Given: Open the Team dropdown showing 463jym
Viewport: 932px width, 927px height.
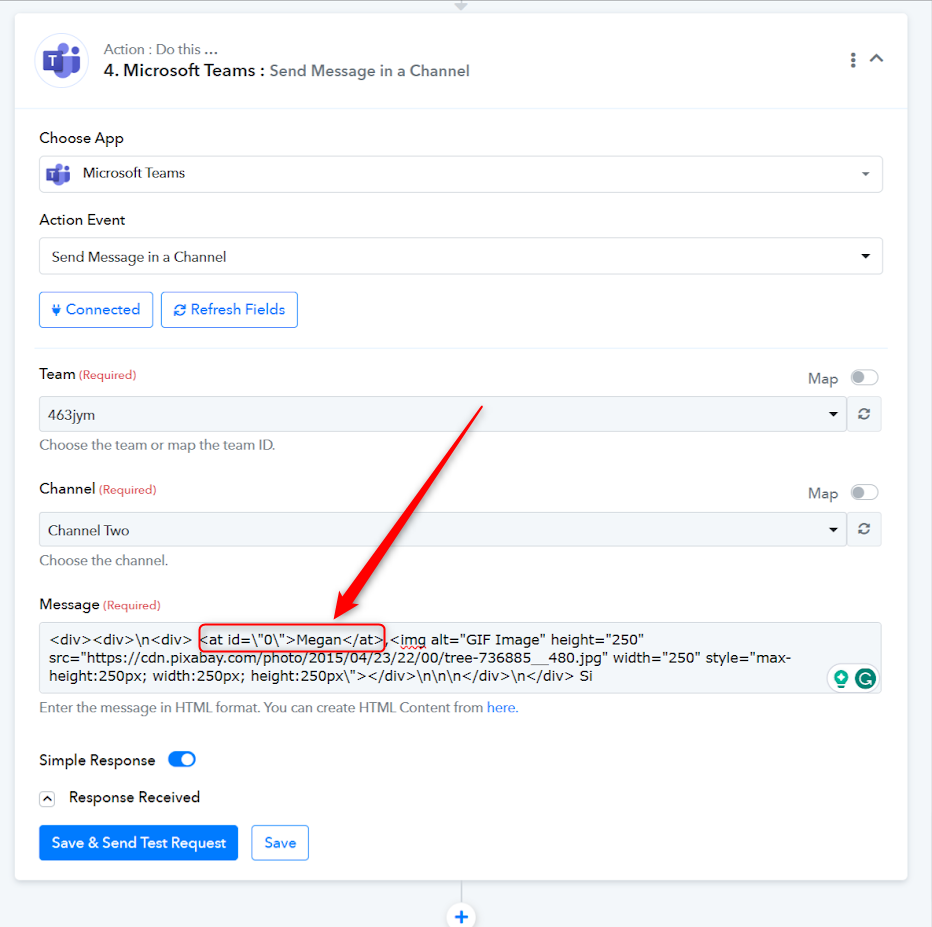Looking at the screenshot, I should 442,414.
